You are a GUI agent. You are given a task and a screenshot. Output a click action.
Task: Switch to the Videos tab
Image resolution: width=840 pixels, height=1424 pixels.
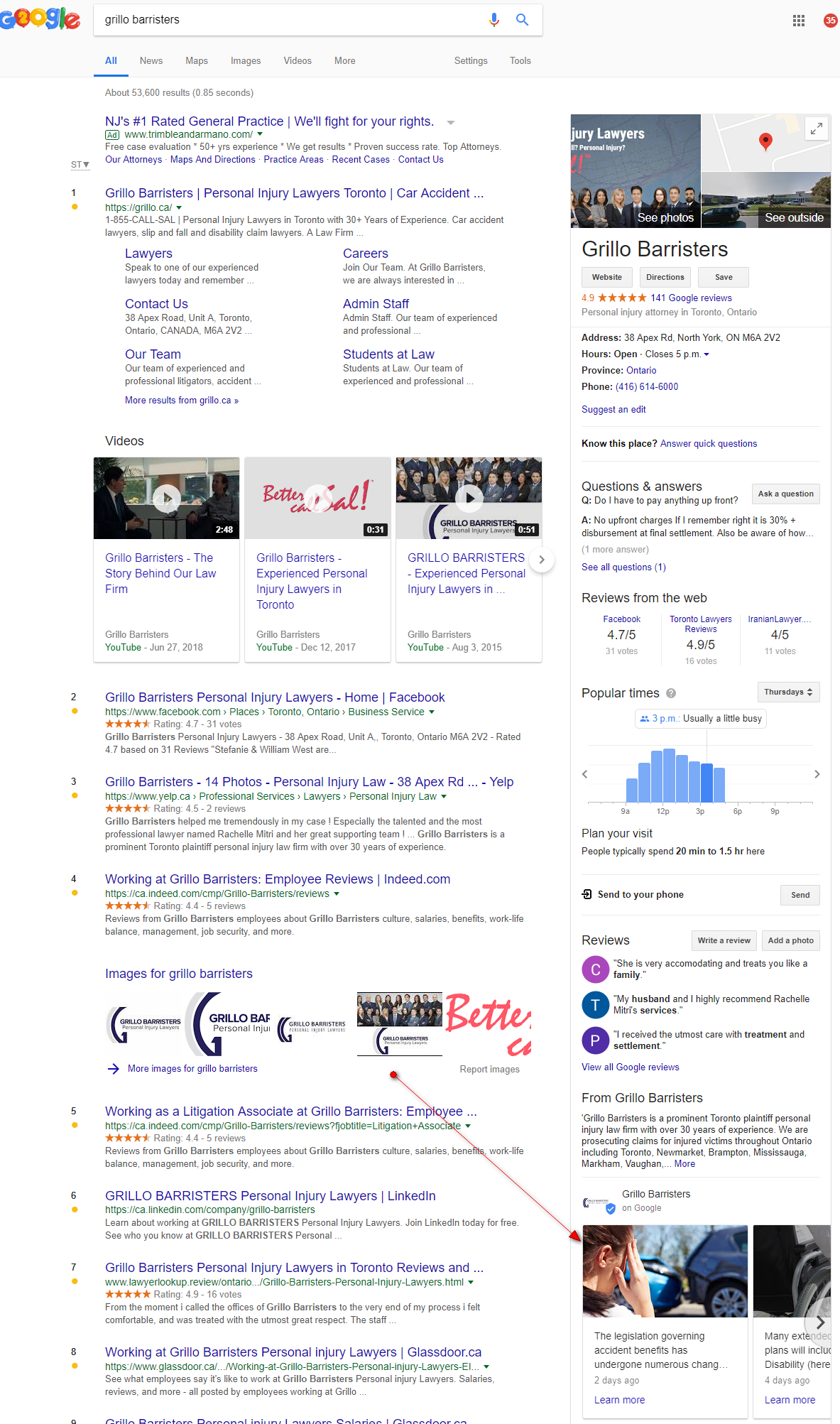click(x=298, y=61)
